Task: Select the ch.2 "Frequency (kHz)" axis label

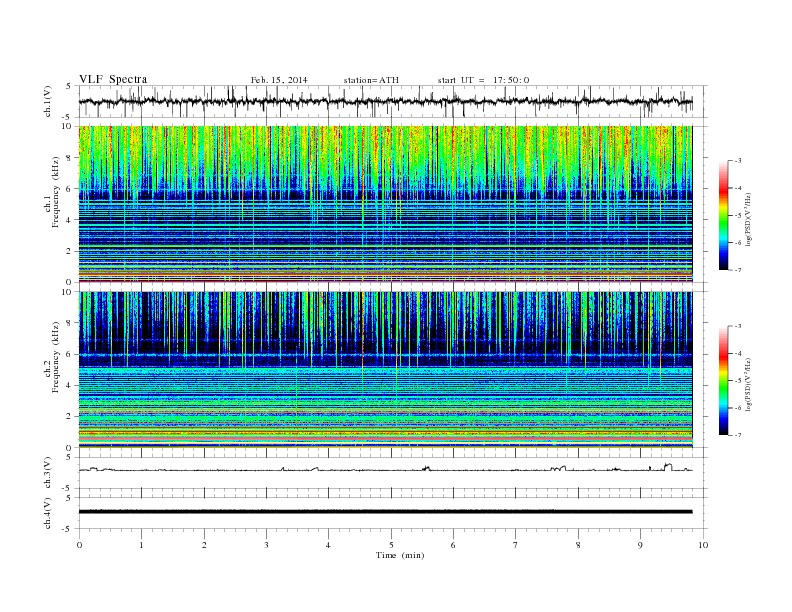Action: (x=56, y=356)
